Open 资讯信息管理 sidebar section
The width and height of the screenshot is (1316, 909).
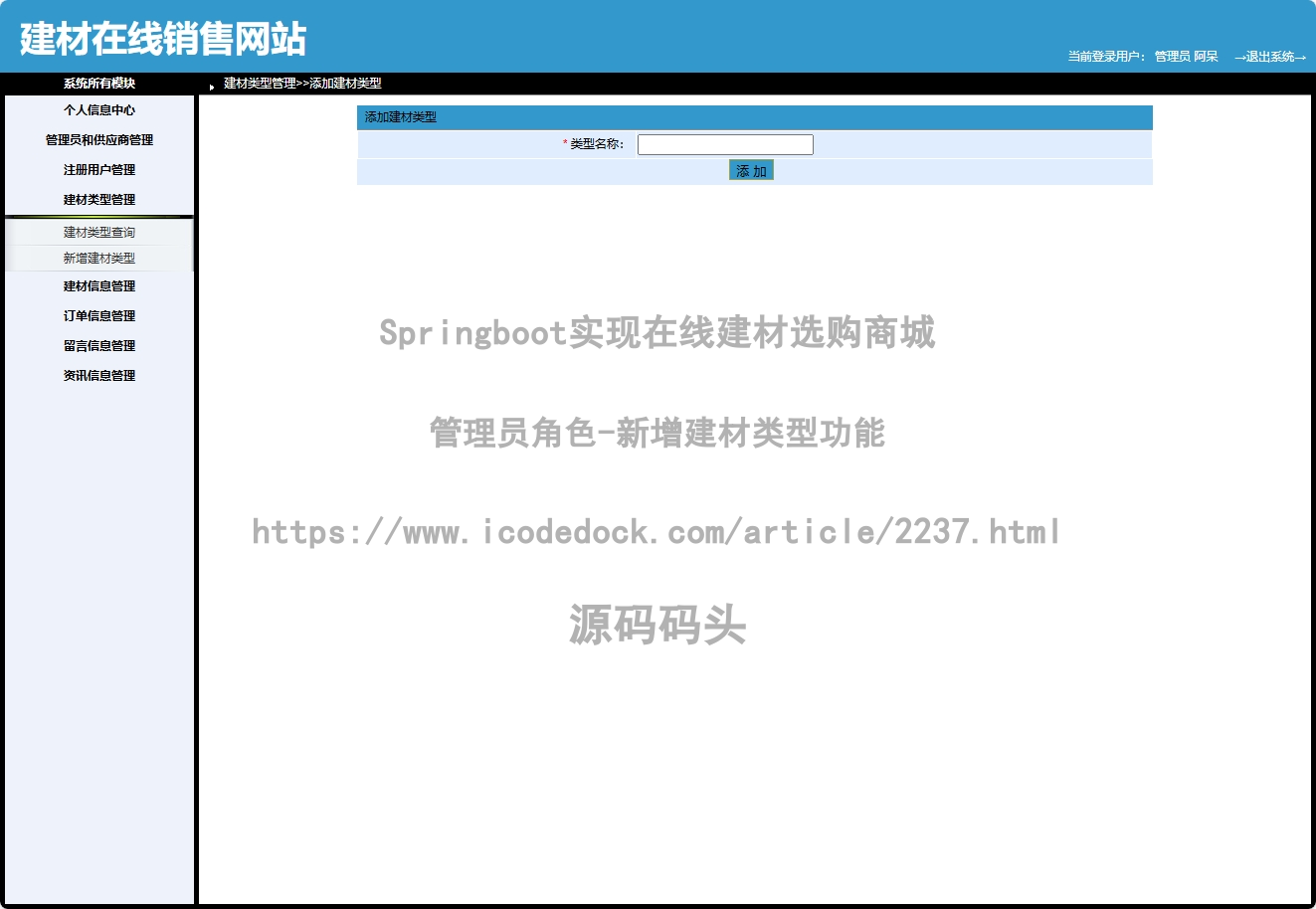tap(99, 376)
